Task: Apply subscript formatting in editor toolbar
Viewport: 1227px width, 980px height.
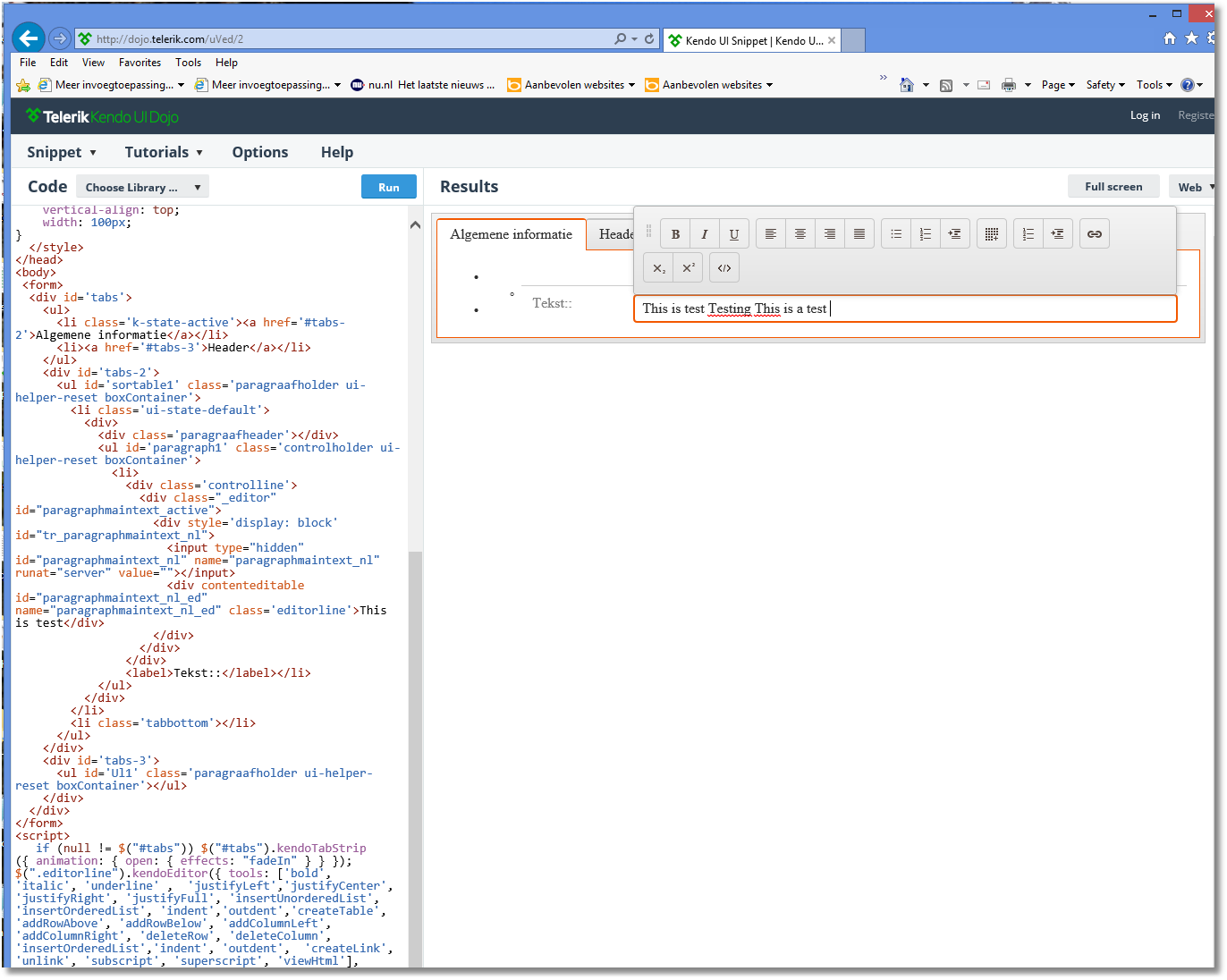Action: point(659,268)
